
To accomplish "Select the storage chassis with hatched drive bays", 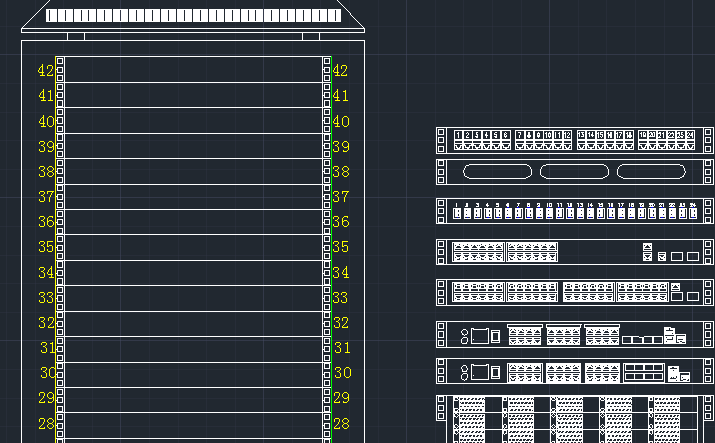I will coord(575,419).
